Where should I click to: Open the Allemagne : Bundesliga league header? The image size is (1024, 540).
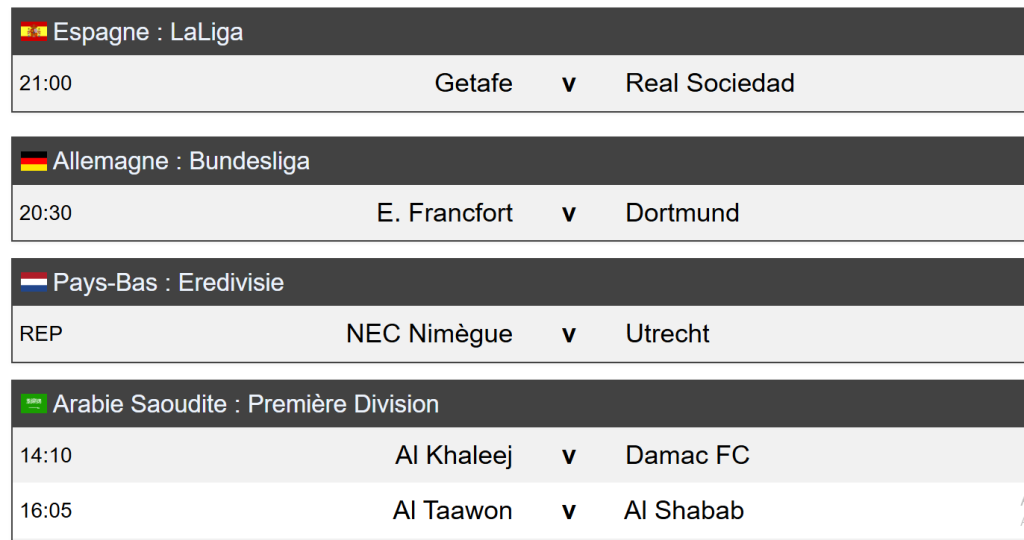[x=181, y=162]
